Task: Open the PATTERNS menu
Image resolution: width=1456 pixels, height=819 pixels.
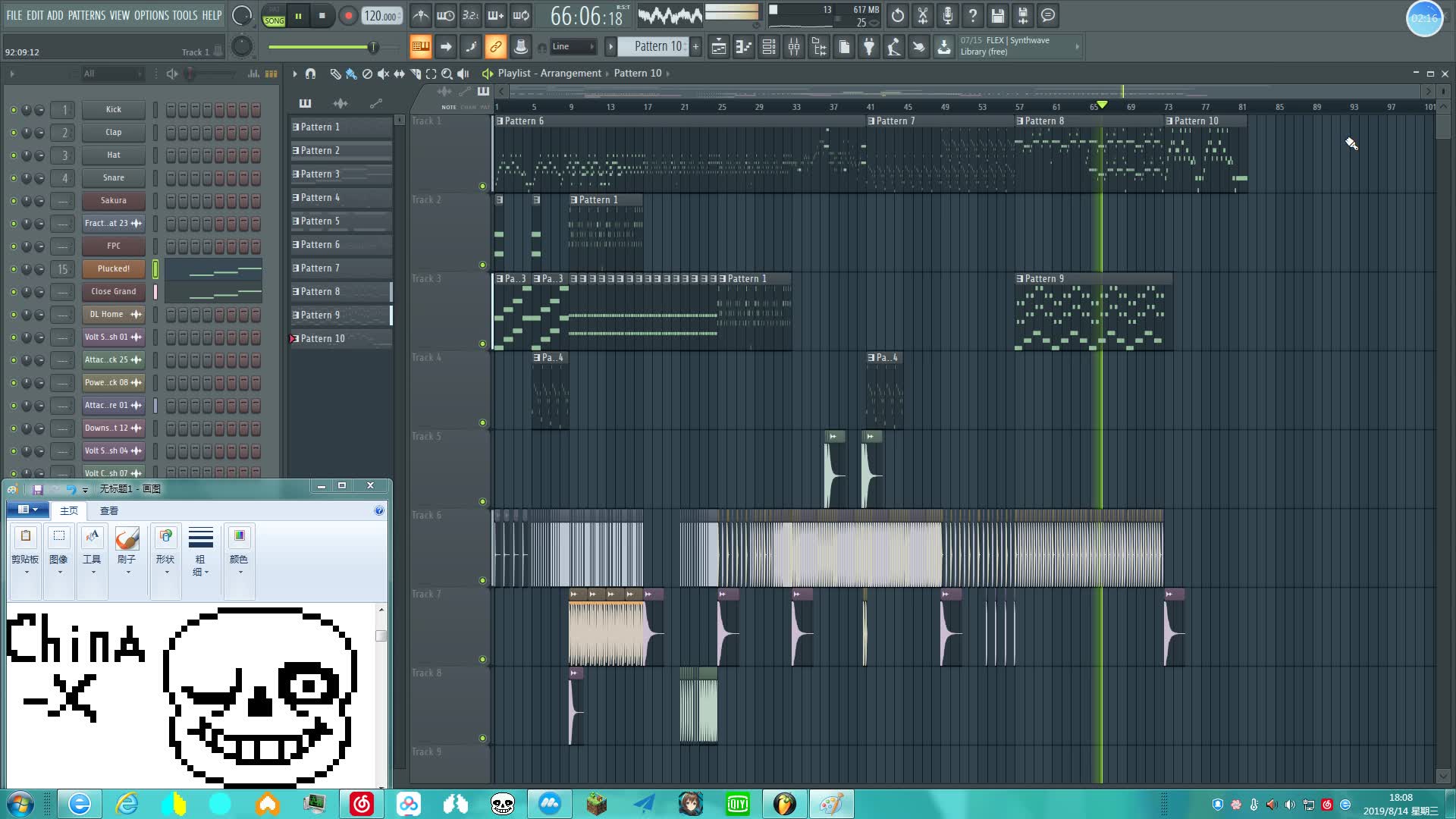Action: coord(86,15)
